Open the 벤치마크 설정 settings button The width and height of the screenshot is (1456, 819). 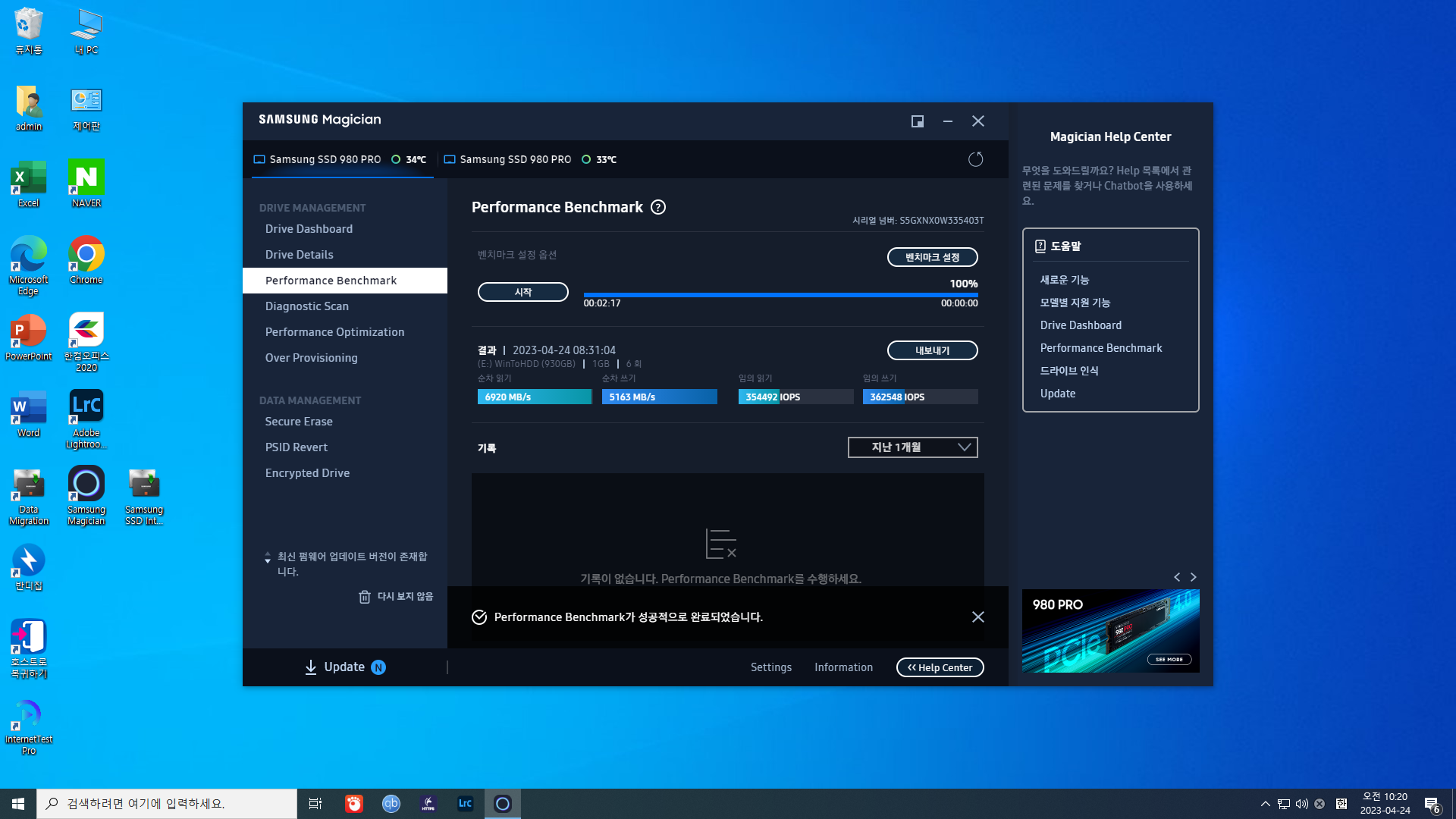pyautogui.click(x=933, y=257)
